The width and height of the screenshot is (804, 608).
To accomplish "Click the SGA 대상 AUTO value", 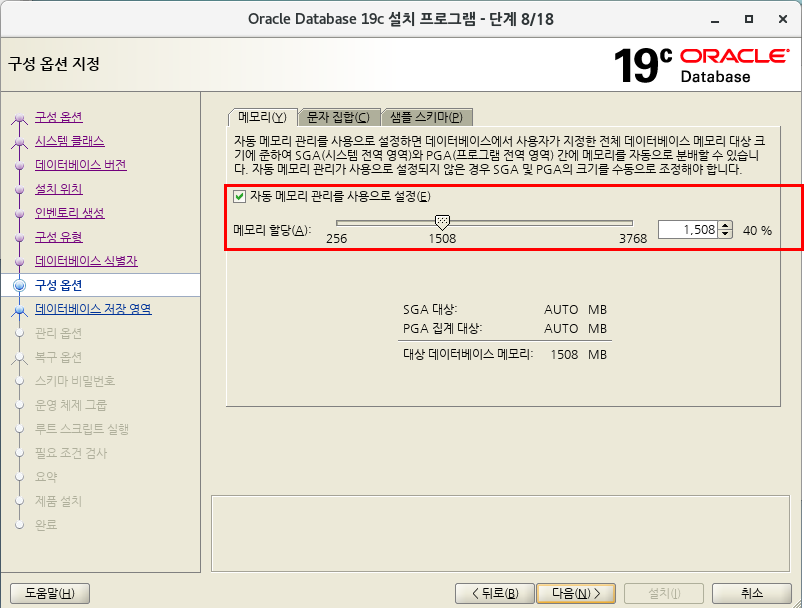I will click(x=561, y=310).
